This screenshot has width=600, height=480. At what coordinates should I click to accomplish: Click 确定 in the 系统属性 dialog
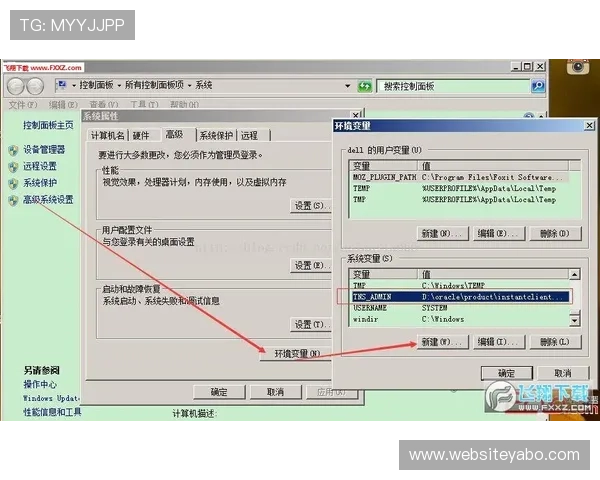(219, 392)
